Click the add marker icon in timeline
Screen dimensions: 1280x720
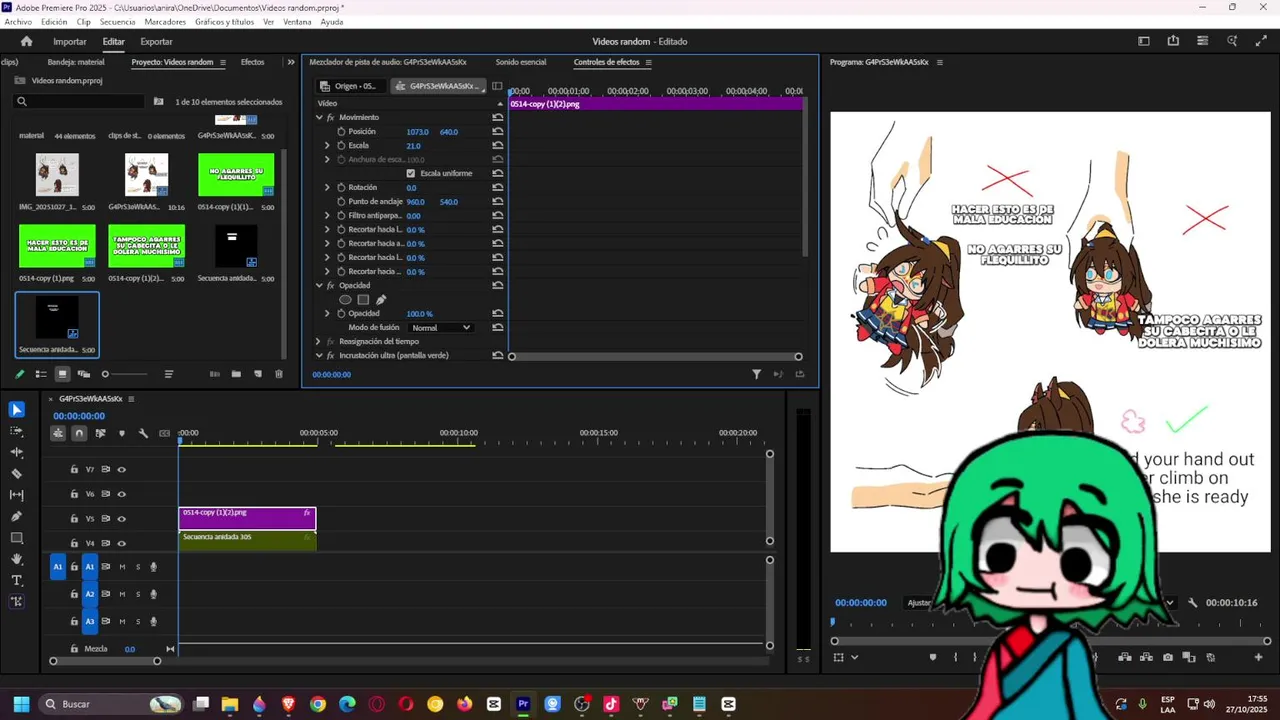(122, 433)
